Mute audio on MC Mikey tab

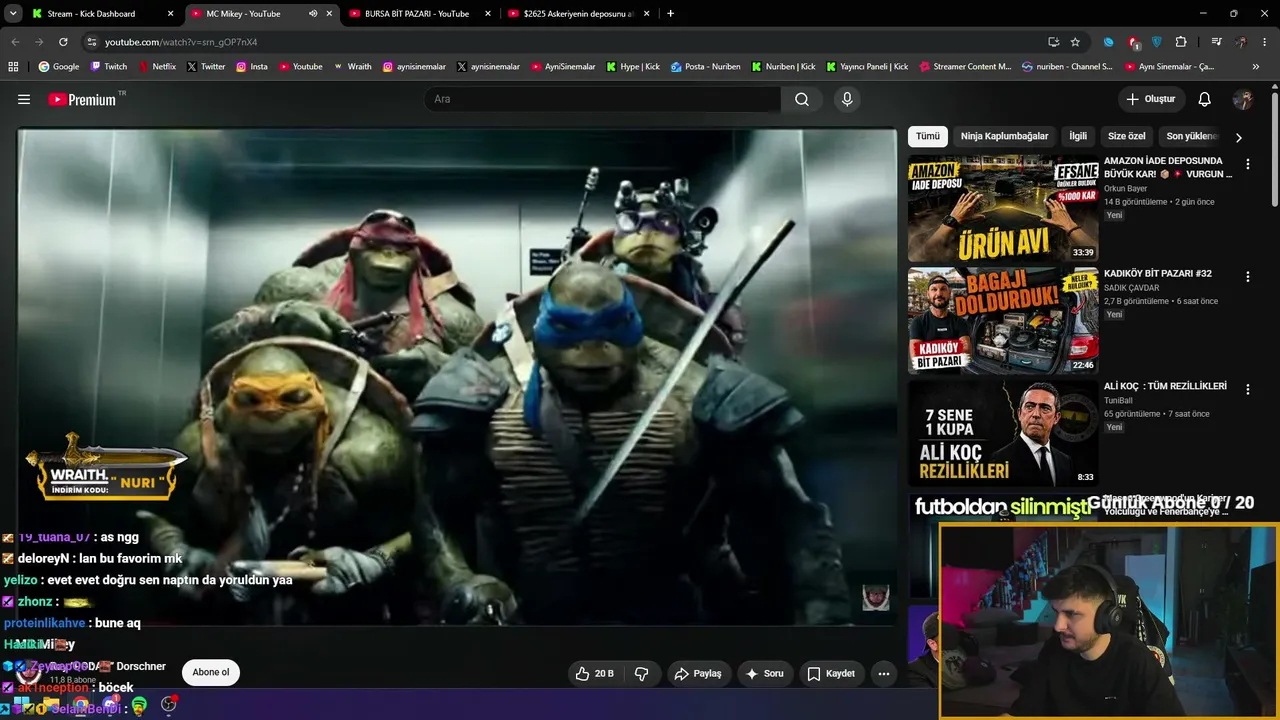[x=312, y=14]
